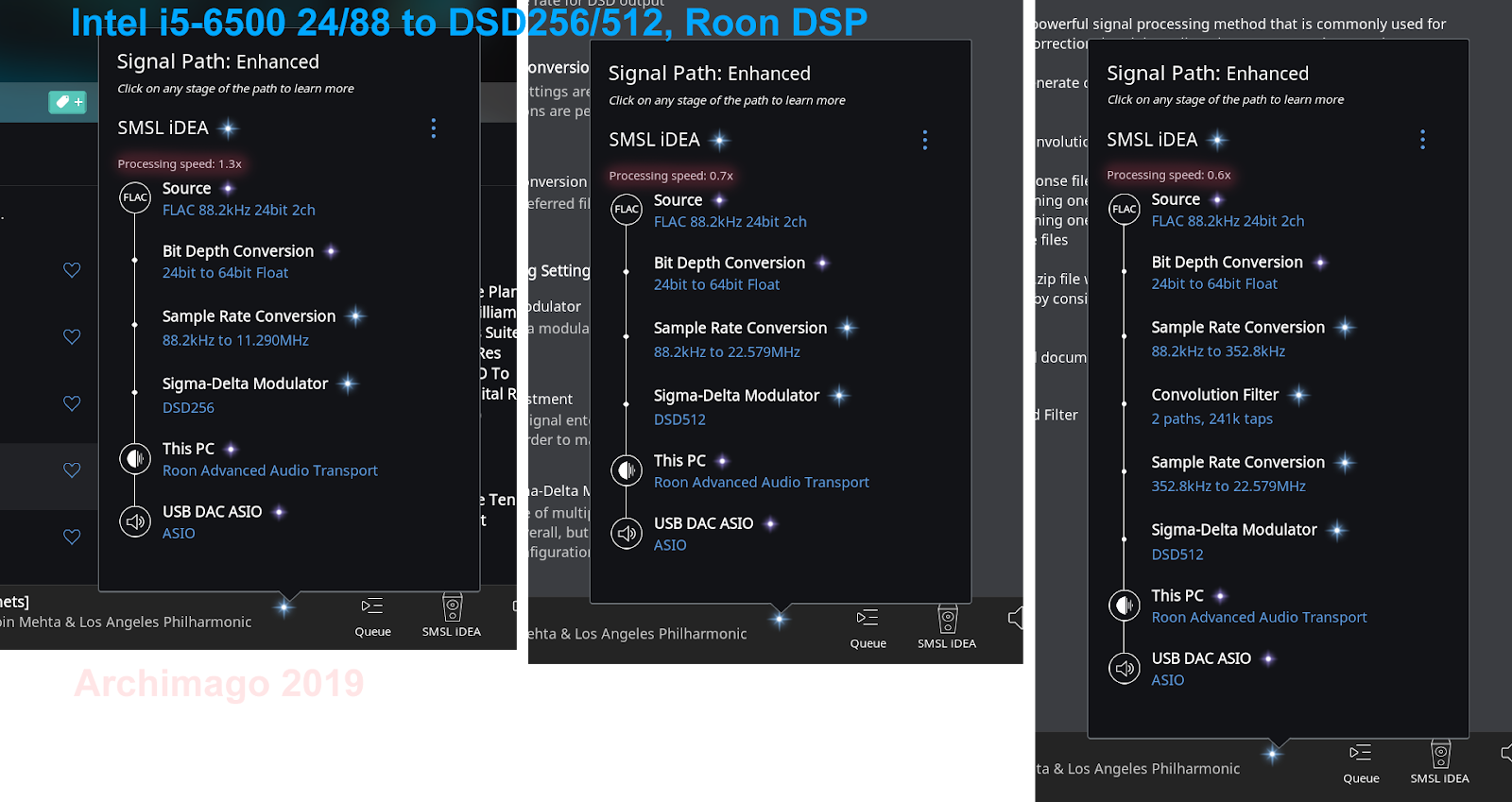Click USB DAC ASIO in convolution panel
Image resolution: width=1512 pixels, height=802 pixels.
pyautogui.click(x=1201, y=658)
